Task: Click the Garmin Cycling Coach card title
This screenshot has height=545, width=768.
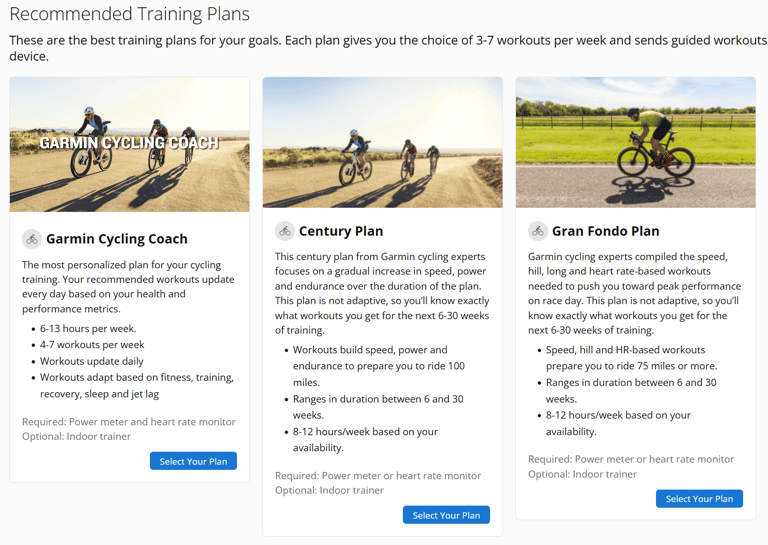Action: click(x=117, y=239)
